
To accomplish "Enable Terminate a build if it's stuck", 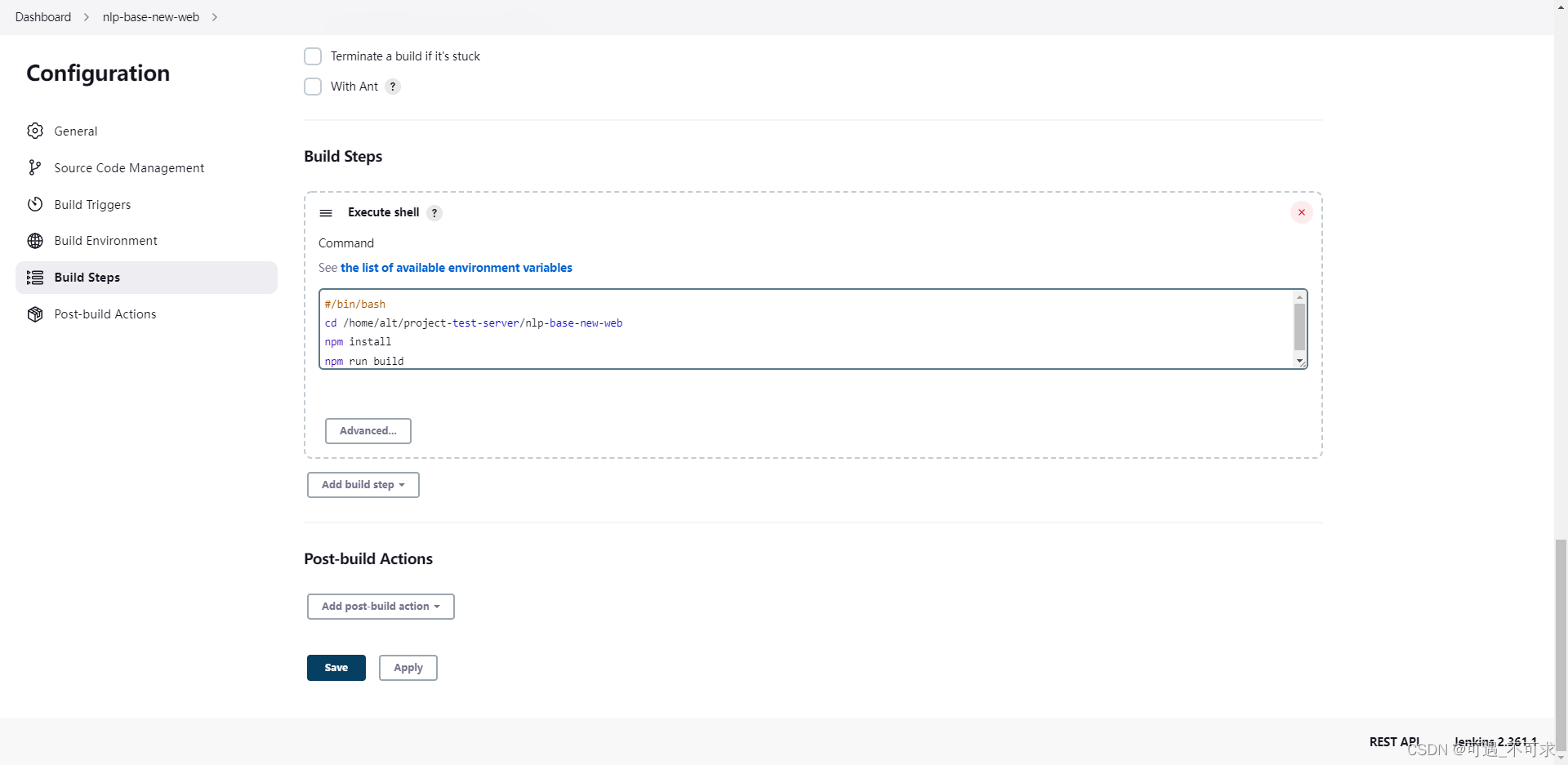I will [313, 56].
